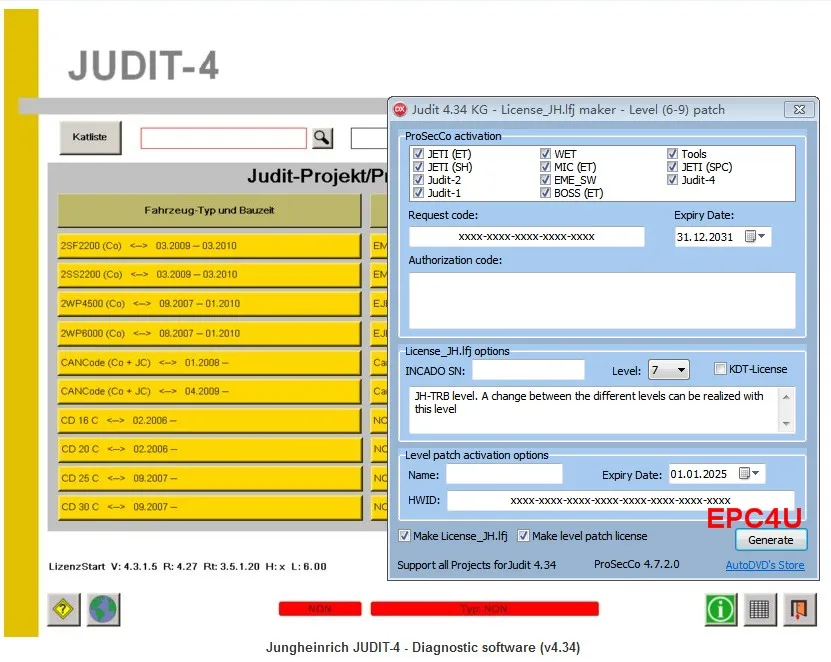The height and width of the screenshot is (662, 831).
Task: Click the magnifier search icon beside Katliste field
Action: (x=322, y=138)
